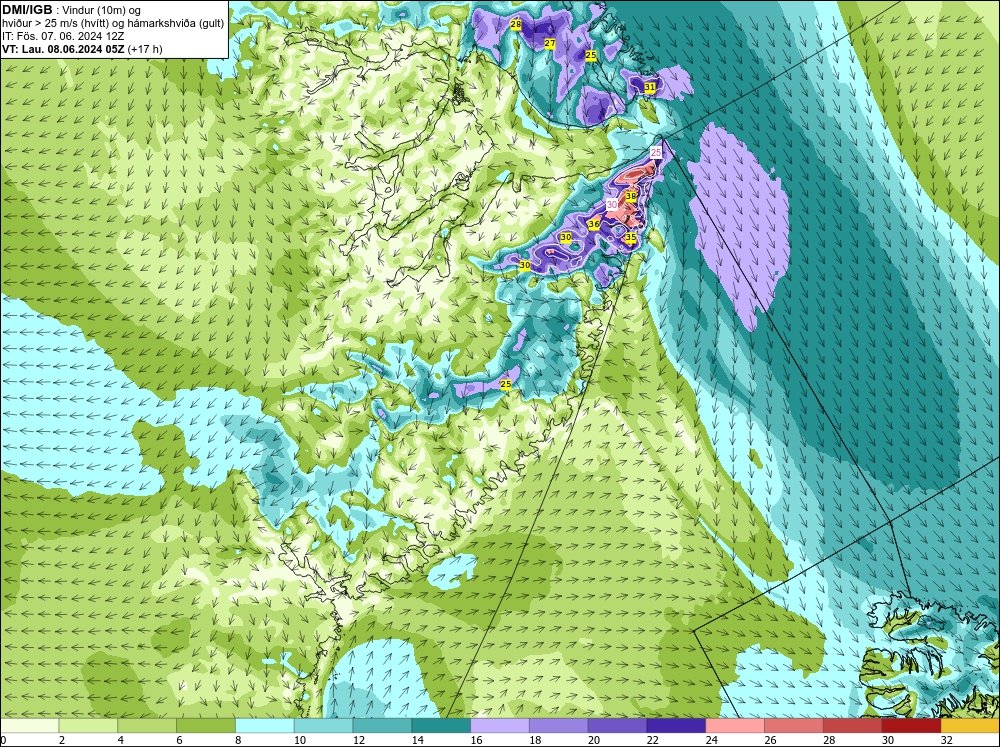Pick the 4–6 m/s green legend swatch
Image resolution: width=1000 pixels, height=747 pixels.
[147, 726]
